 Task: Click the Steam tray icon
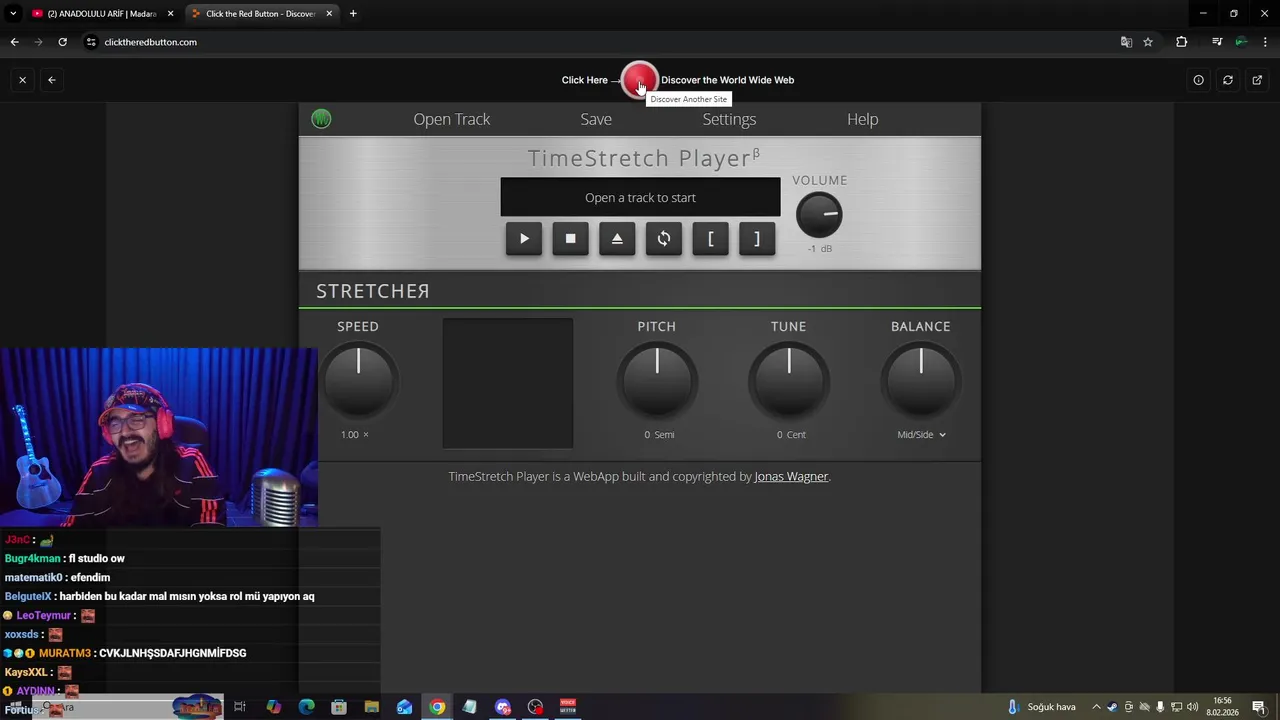[1112, 707]
